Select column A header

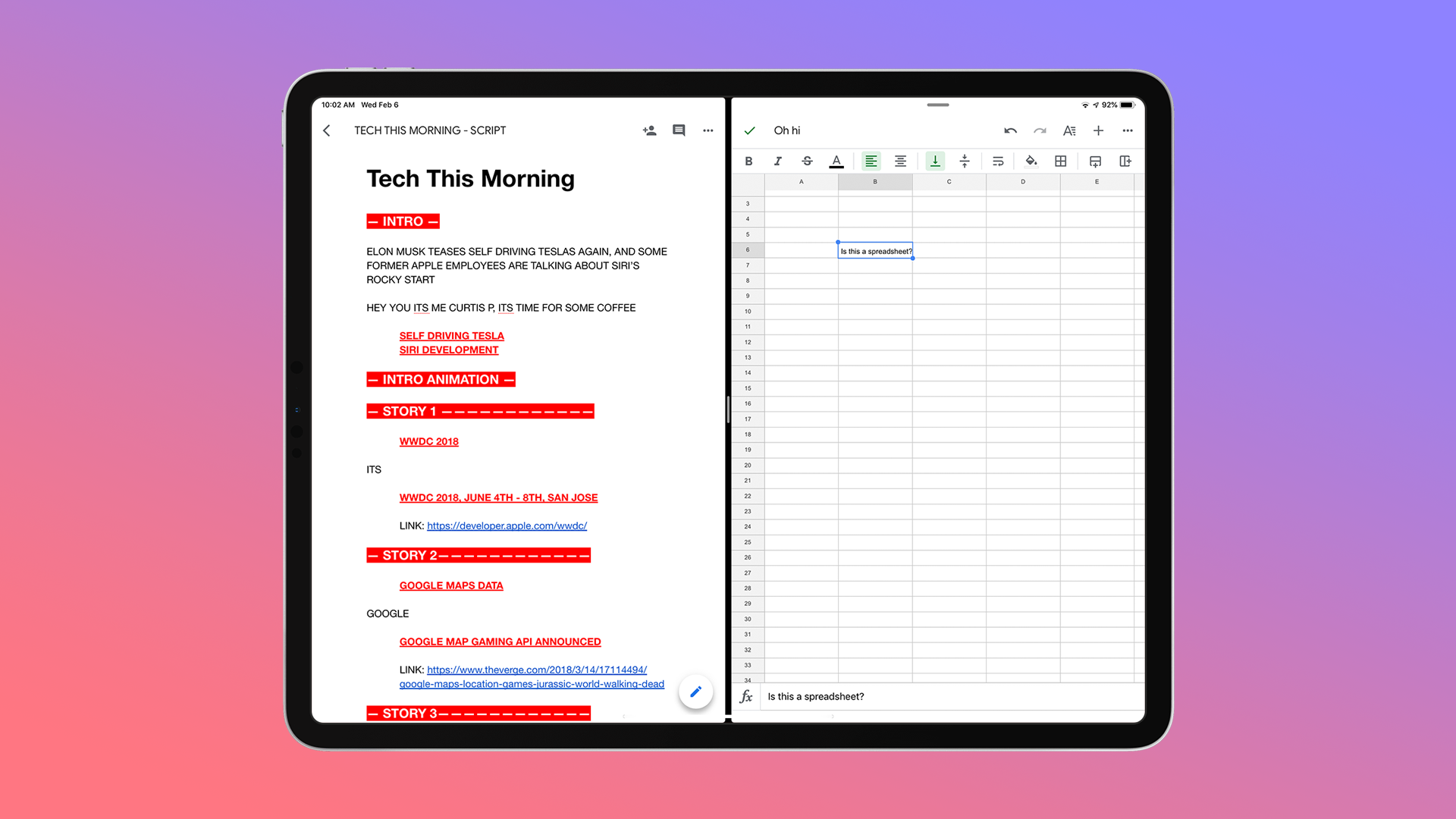point(802,182)
